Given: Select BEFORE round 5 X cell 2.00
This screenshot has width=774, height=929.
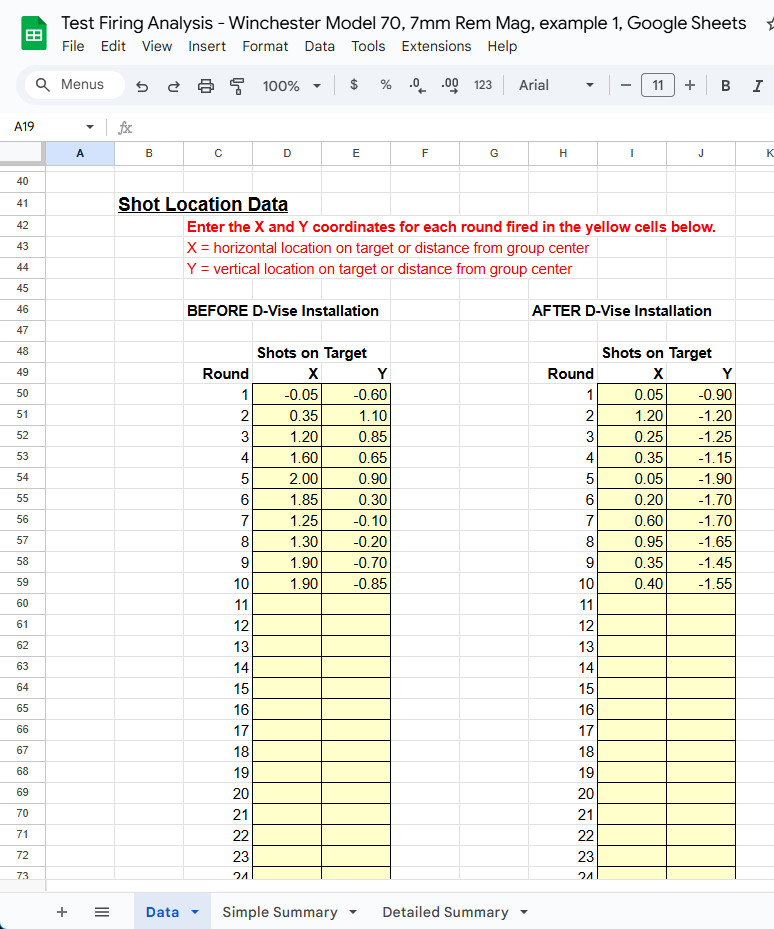Looking at the screenshot, I should pyautogui.click(x=287, y=479).
